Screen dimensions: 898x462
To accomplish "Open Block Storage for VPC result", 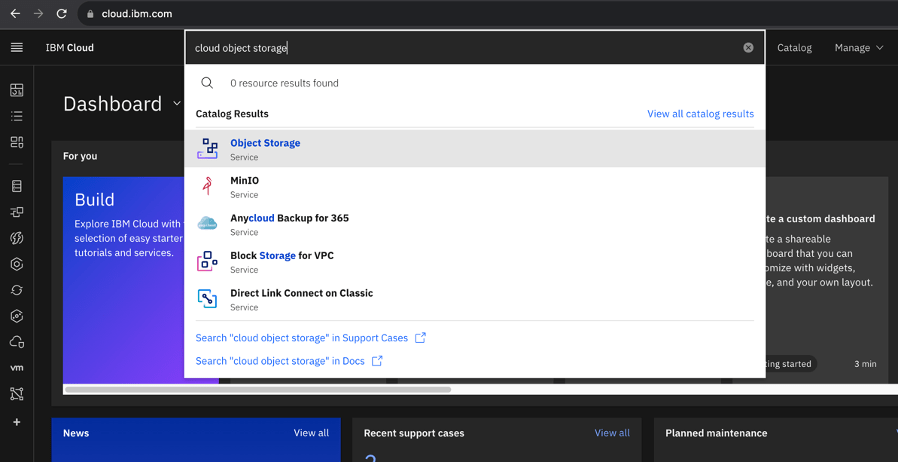I will (281, 256).
